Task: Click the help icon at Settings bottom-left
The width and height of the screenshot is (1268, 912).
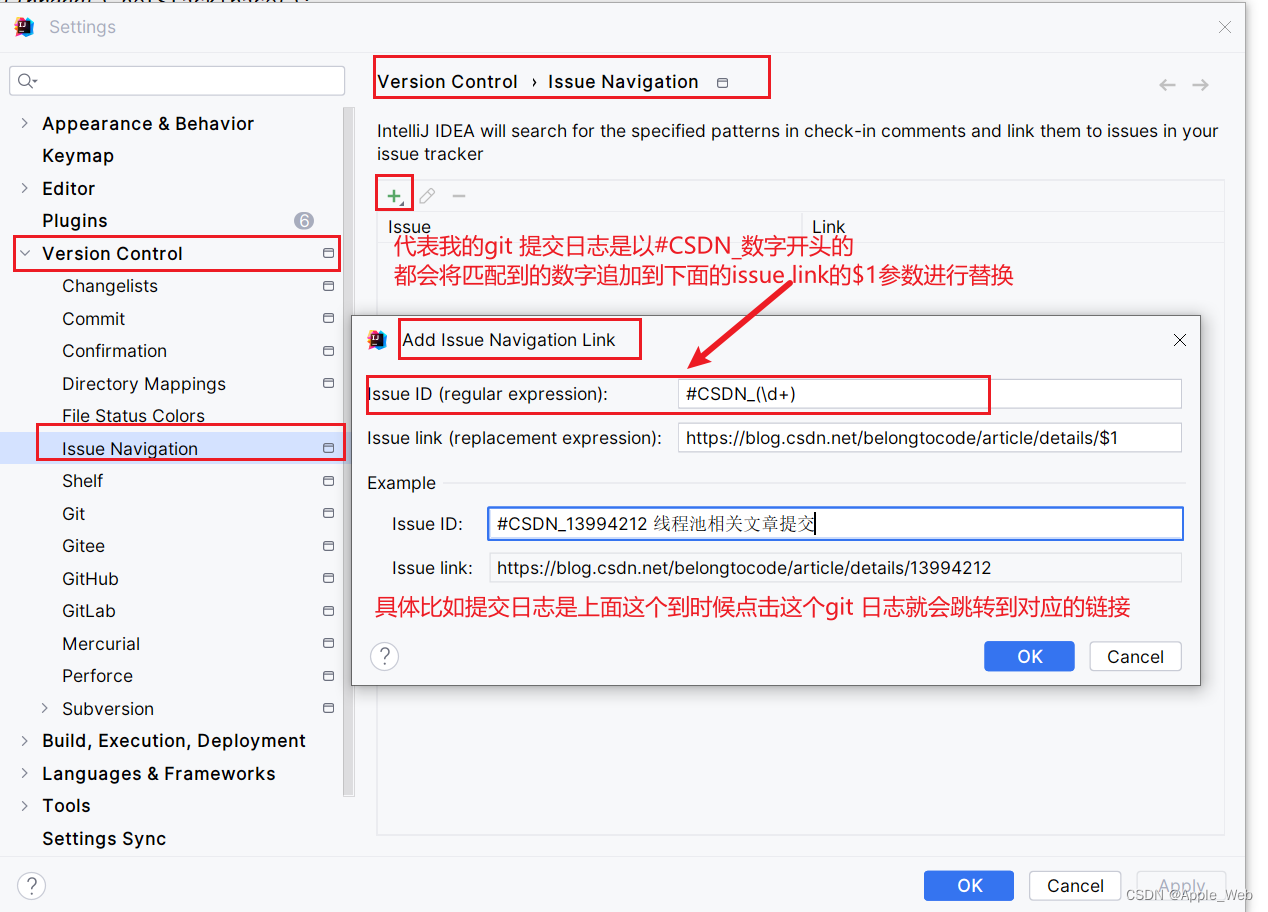Action: click(x=32, y=885)
